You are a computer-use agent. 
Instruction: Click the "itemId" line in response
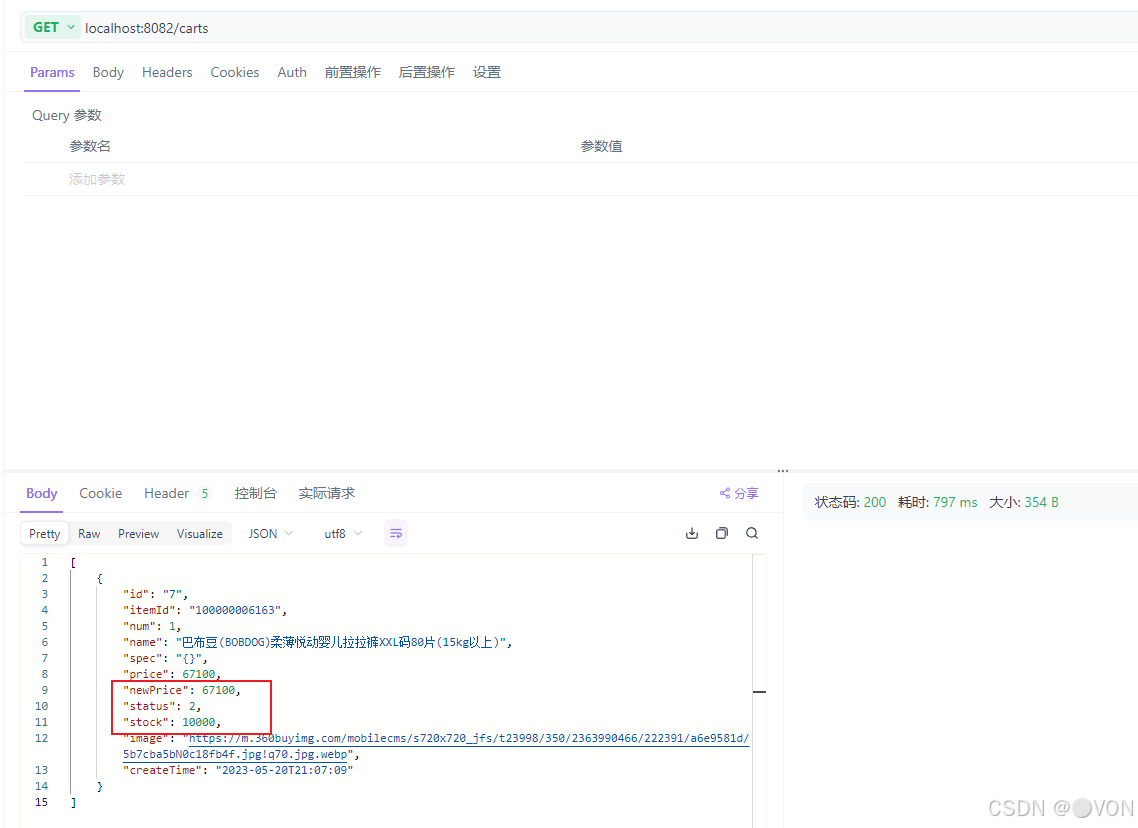(205, 610)
